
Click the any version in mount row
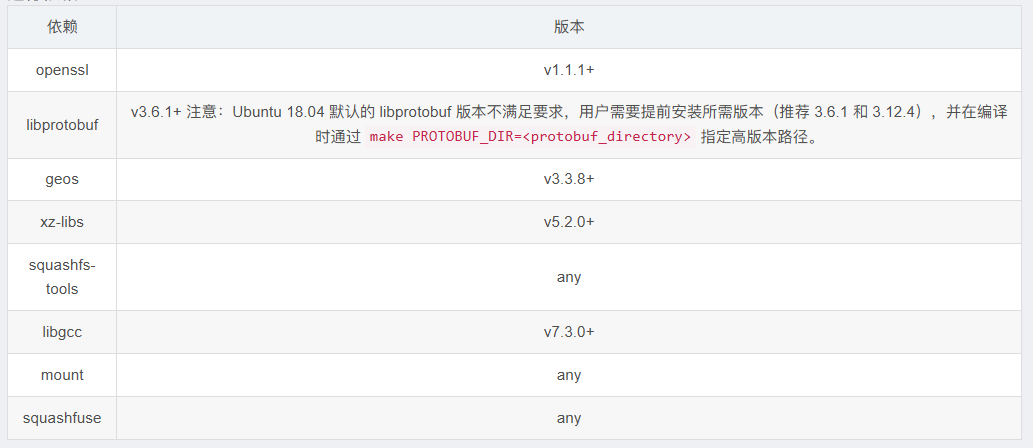tap(568, 375)
